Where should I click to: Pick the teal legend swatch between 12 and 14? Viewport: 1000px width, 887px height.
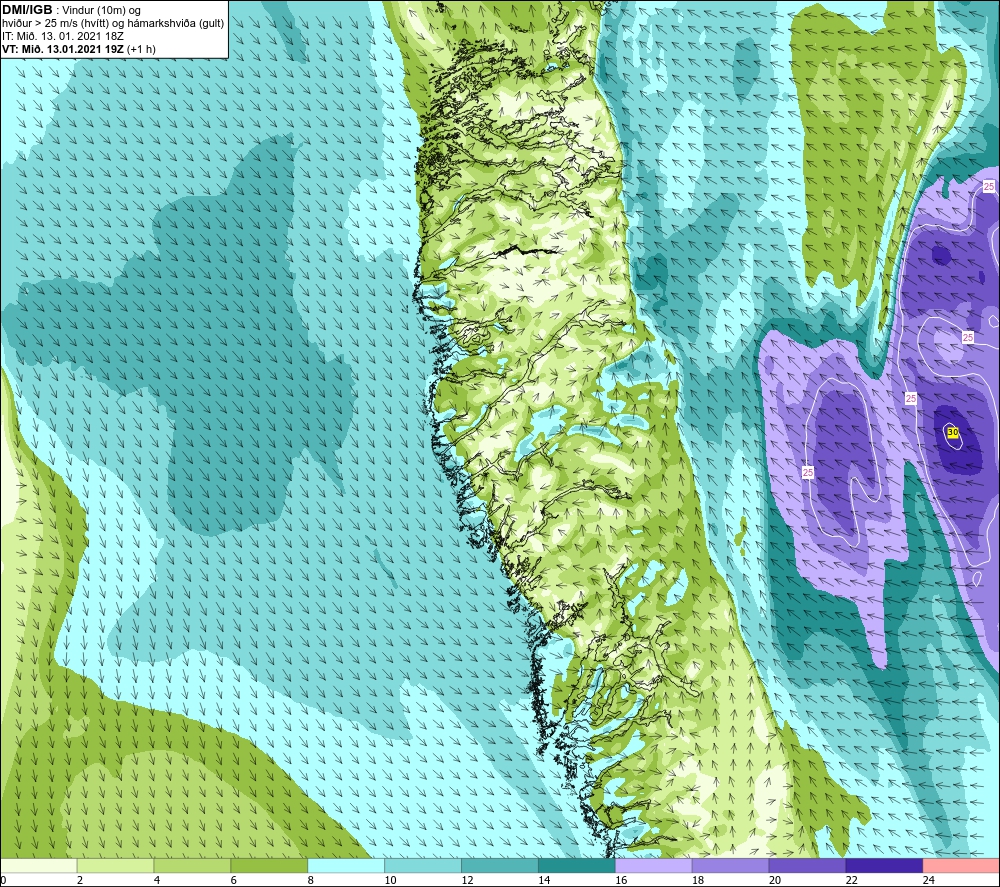[500, 866]
